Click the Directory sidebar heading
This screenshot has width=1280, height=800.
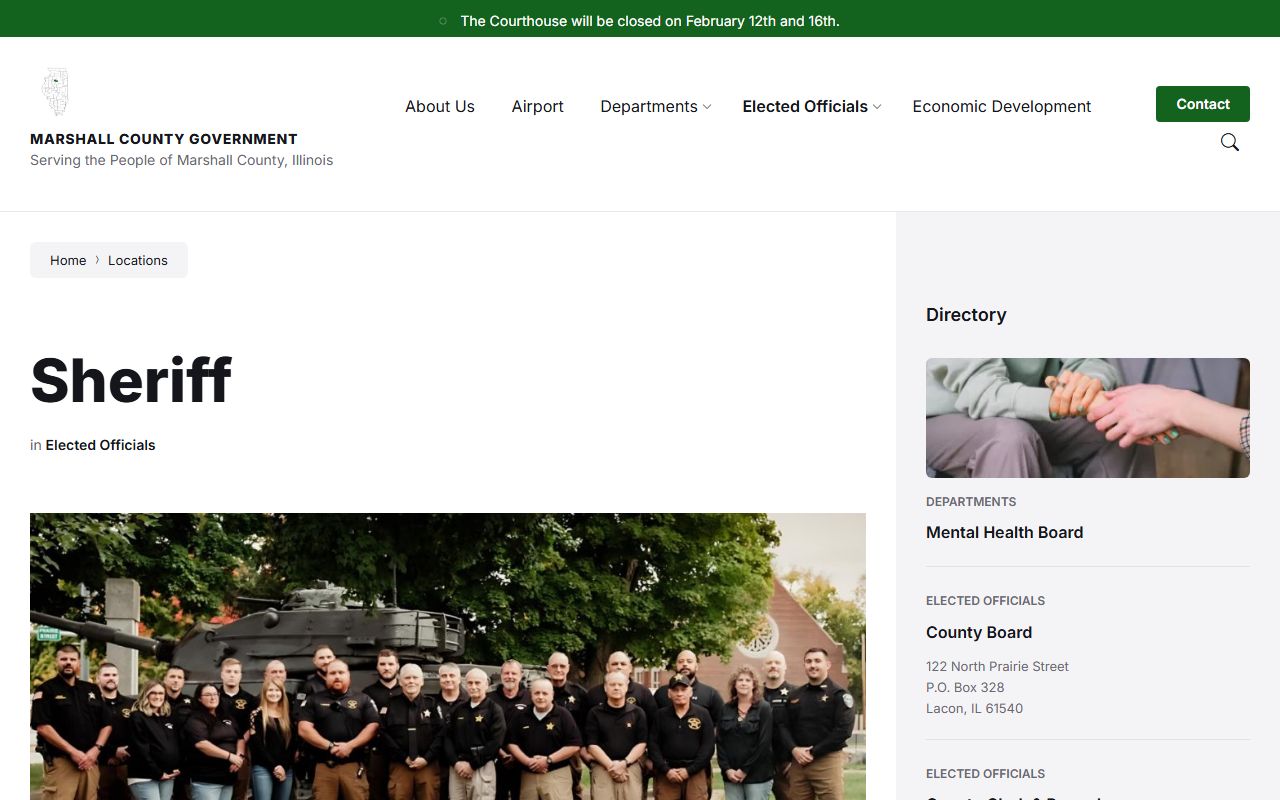966,314
